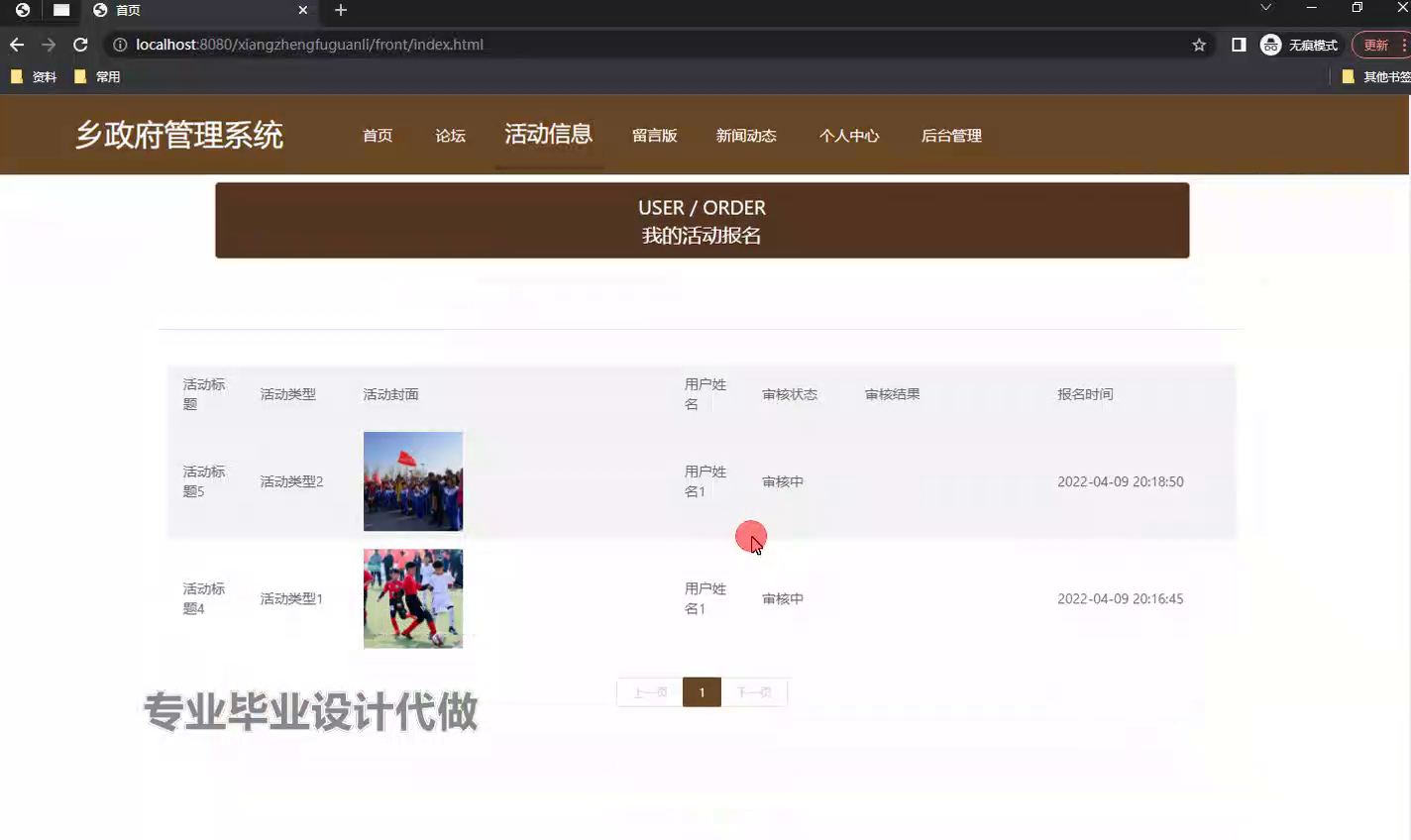The height and width of the screenshot is (840, 1411).
Task: Click the 审核状态 column header
Action: click(x=790, y=394)
